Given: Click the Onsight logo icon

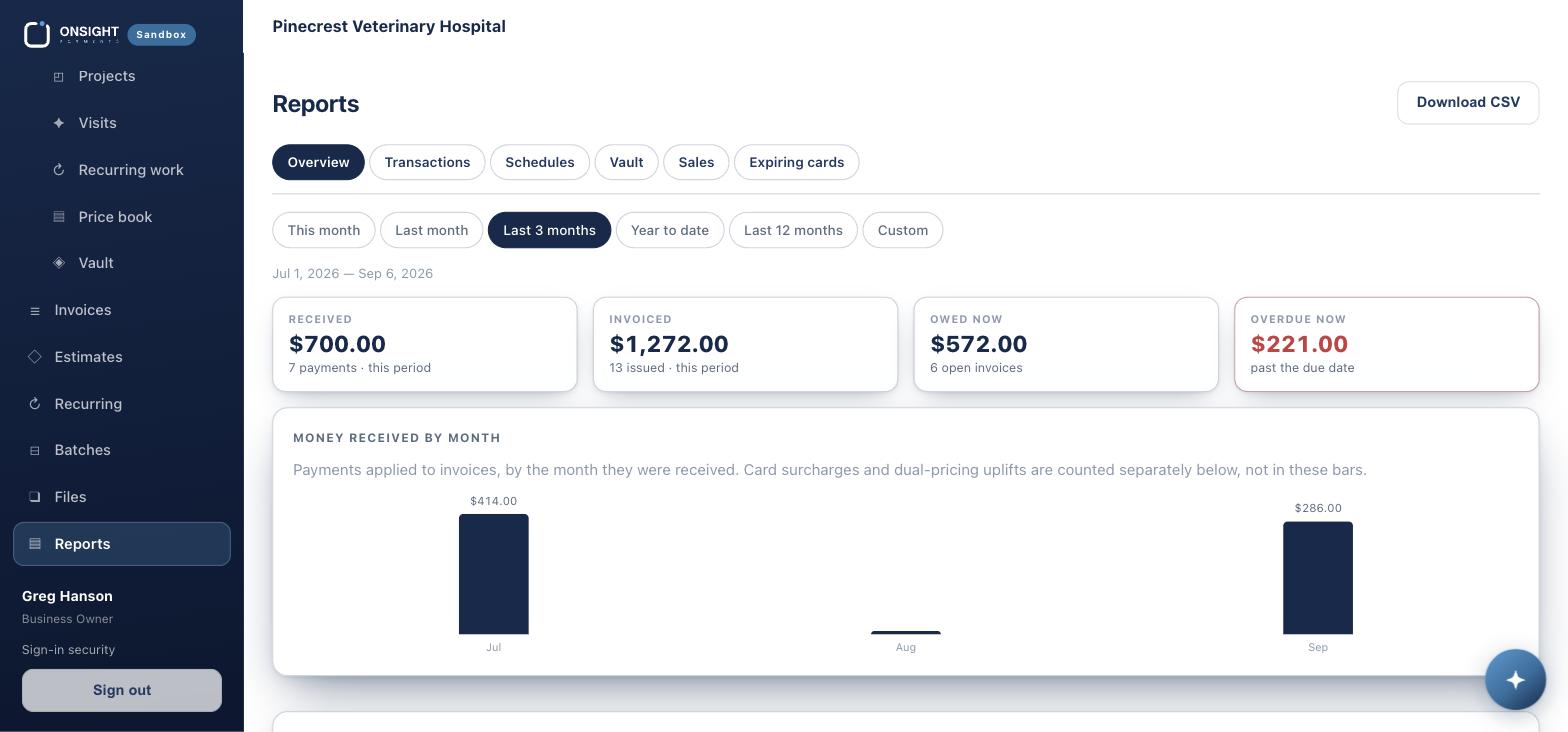Looking at the screenshot, I should tap(37, 34).
